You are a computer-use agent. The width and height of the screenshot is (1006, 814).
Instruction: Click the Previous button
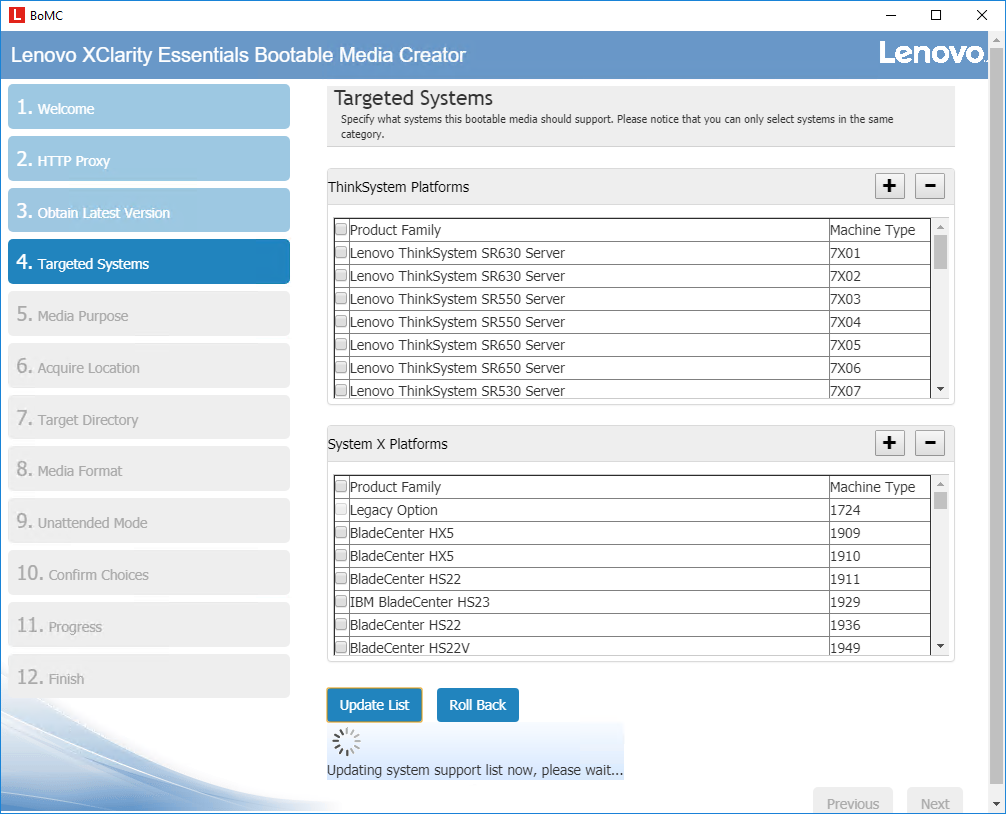[853, 803]
